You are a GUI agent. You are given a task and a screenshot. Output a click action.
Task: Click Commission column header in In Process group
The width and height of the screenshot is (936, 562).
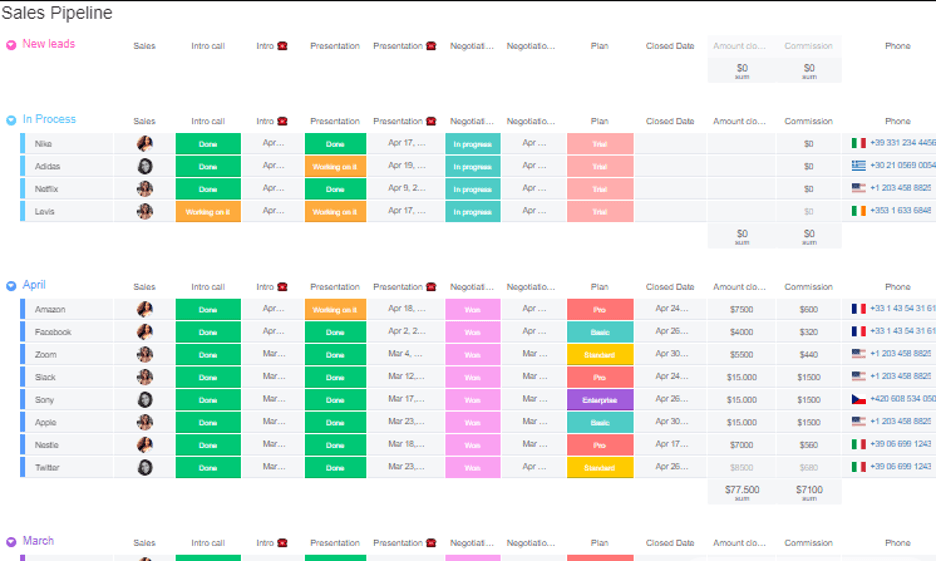tap(808, 121)
